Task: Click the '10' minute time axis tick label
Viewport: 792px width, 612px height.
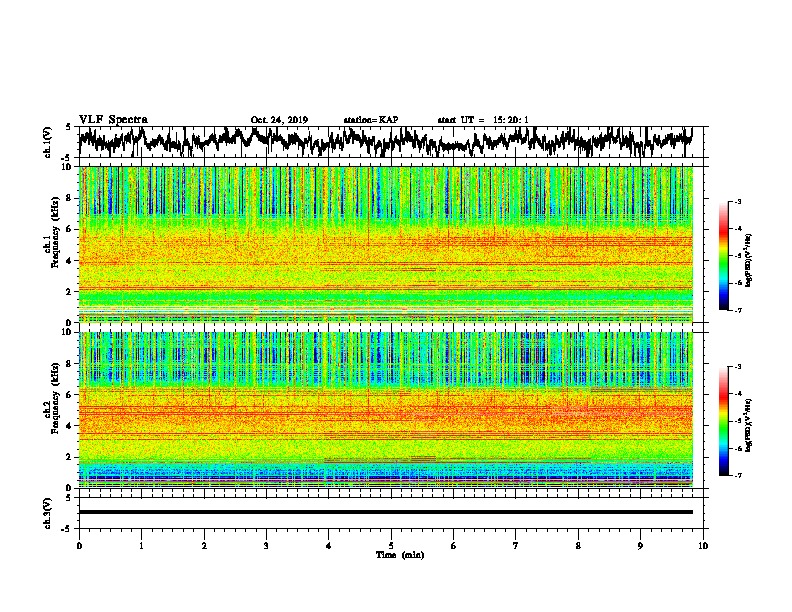Action: point(703,546)
